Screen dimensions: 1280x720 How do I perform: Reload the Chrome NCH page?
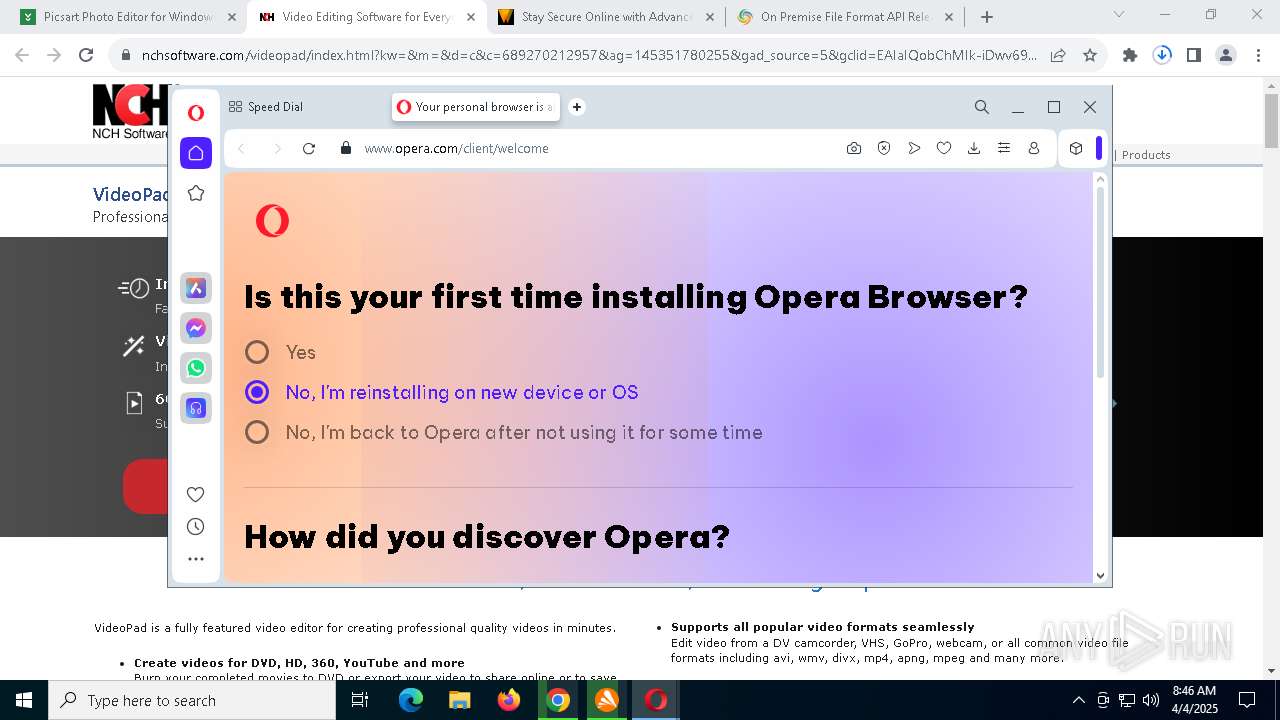click(x=86, y=55)
